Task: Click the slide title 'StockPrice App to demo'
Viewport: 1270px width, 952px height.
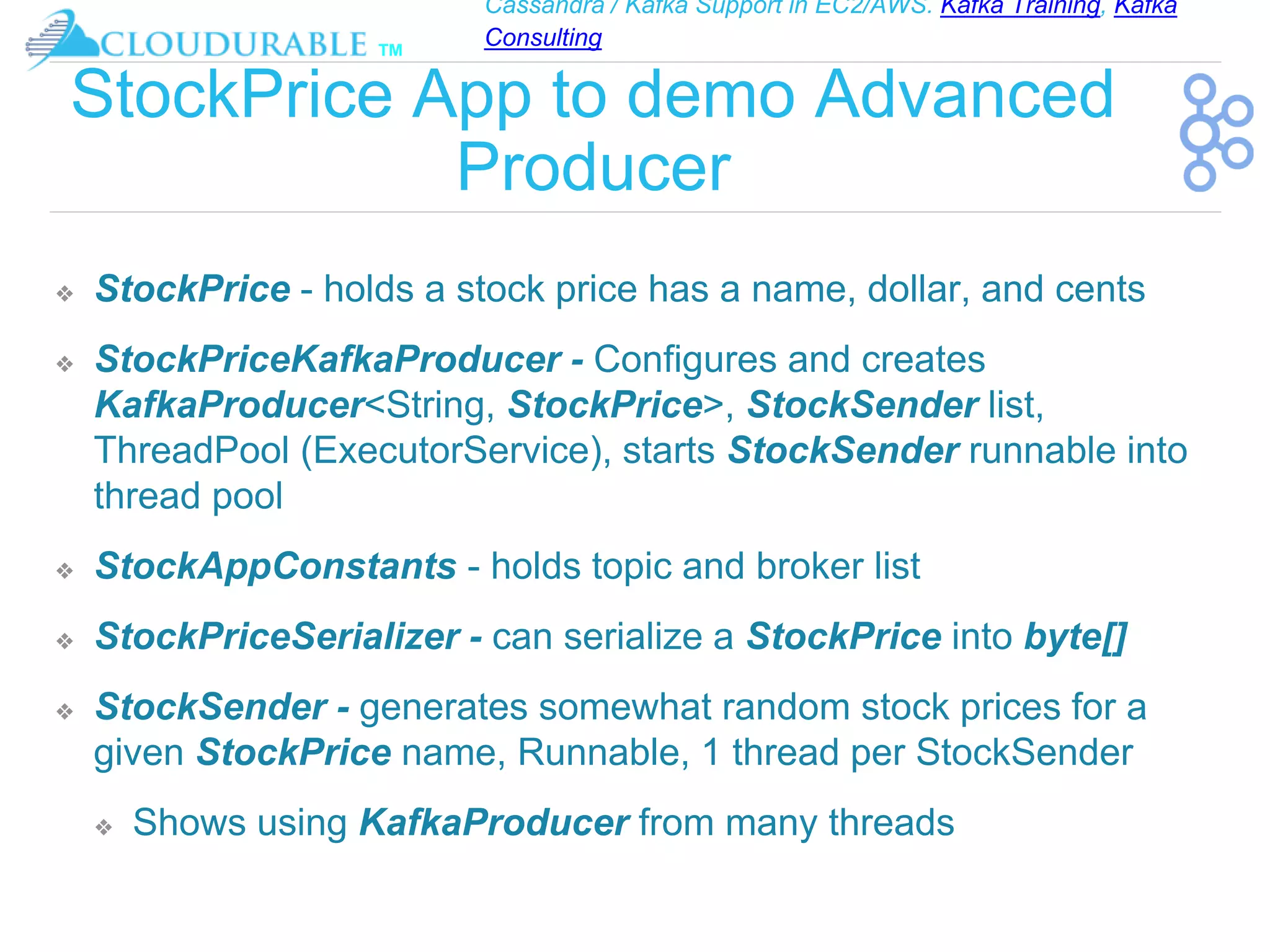Action: click(x=592, y=95)
